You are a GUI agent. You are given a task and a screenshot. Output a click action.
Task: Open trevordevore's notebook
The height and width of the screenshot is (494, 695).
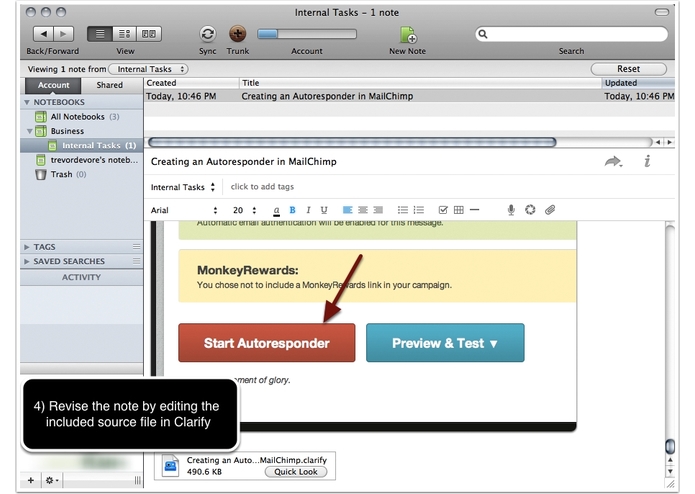[87, 160]
